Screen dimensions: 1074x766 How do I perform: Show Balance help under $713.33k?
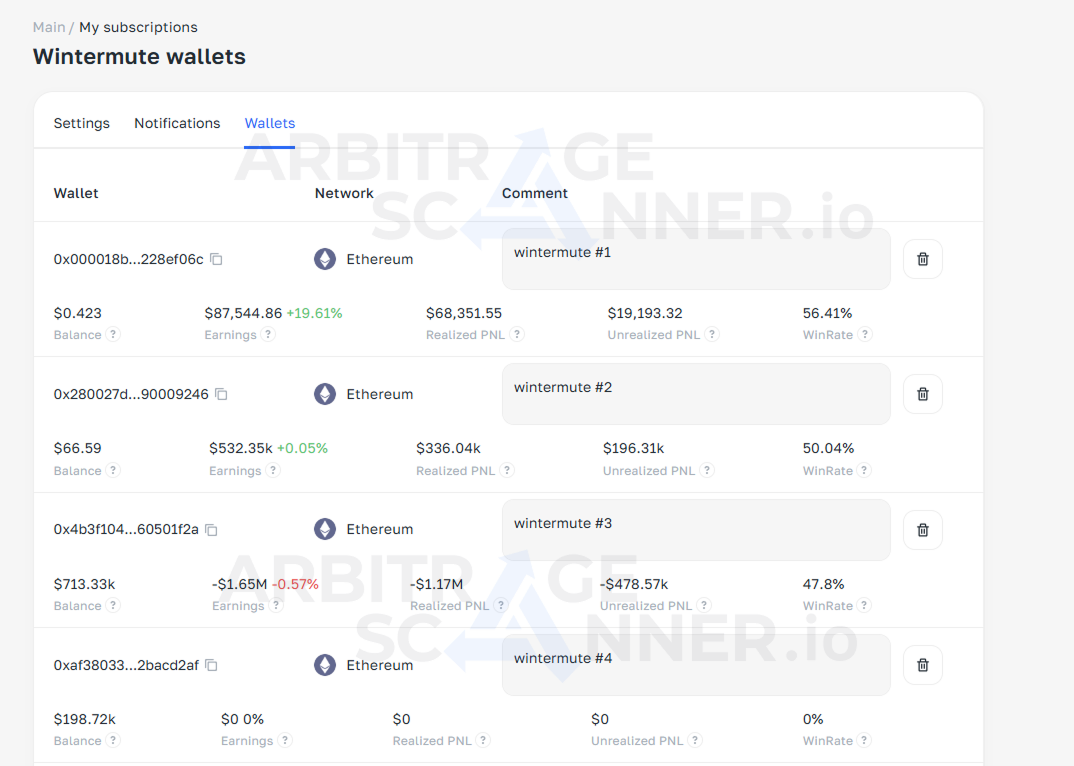coord(113,605)
